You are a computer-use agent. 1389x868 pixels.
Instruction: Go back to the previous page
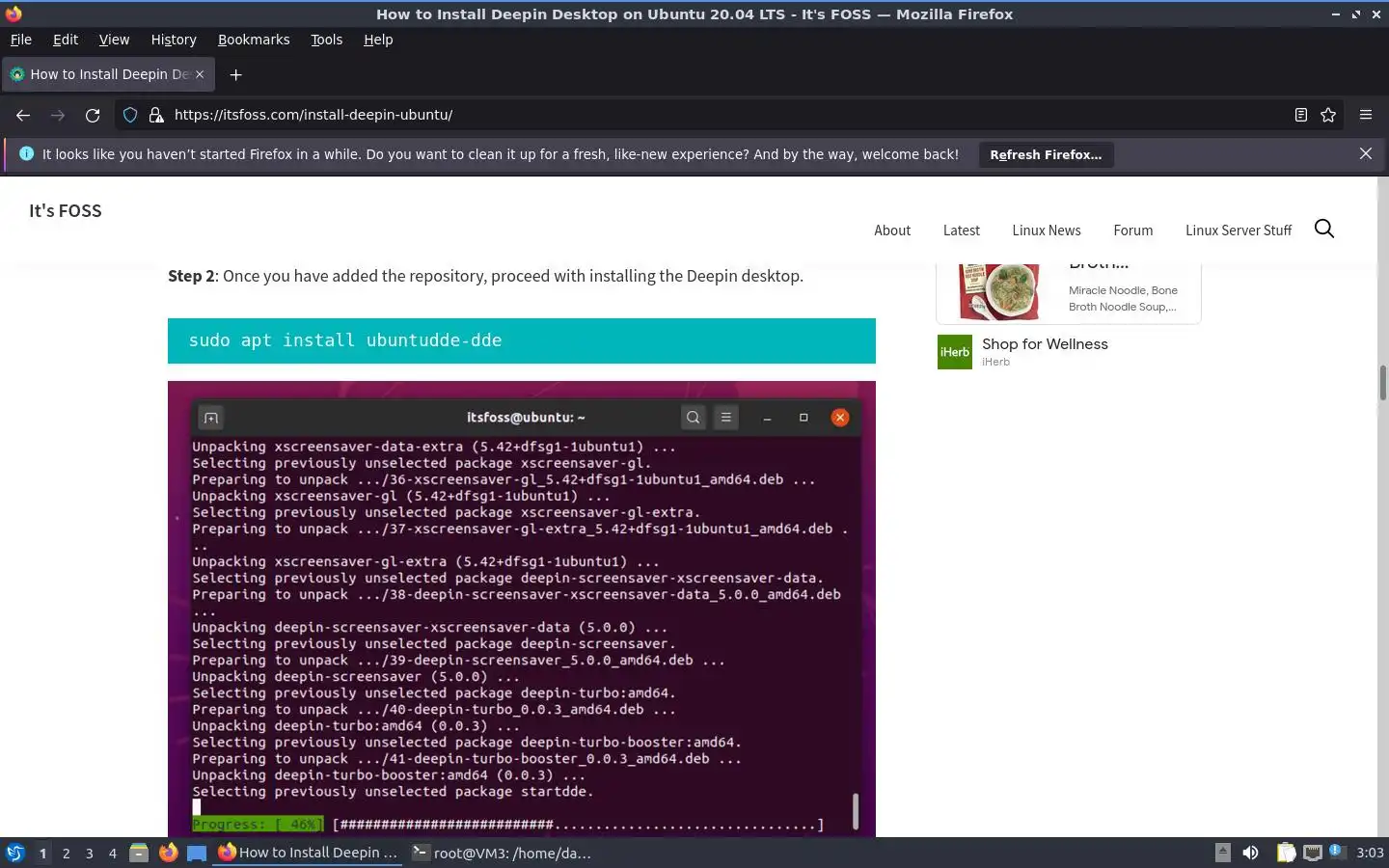tap(23, 115)
